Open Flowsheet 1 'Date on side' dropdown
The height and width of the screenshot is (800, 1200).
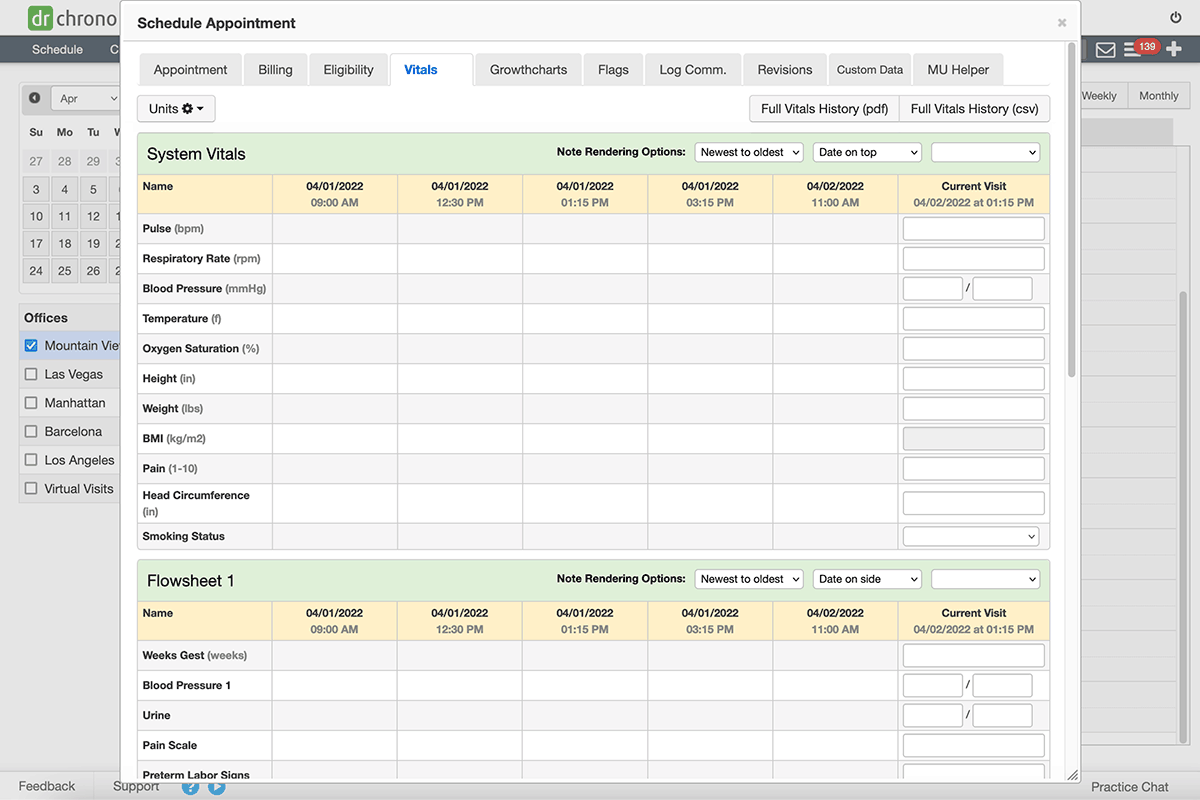pyautogui.click(x=867, y=579)
